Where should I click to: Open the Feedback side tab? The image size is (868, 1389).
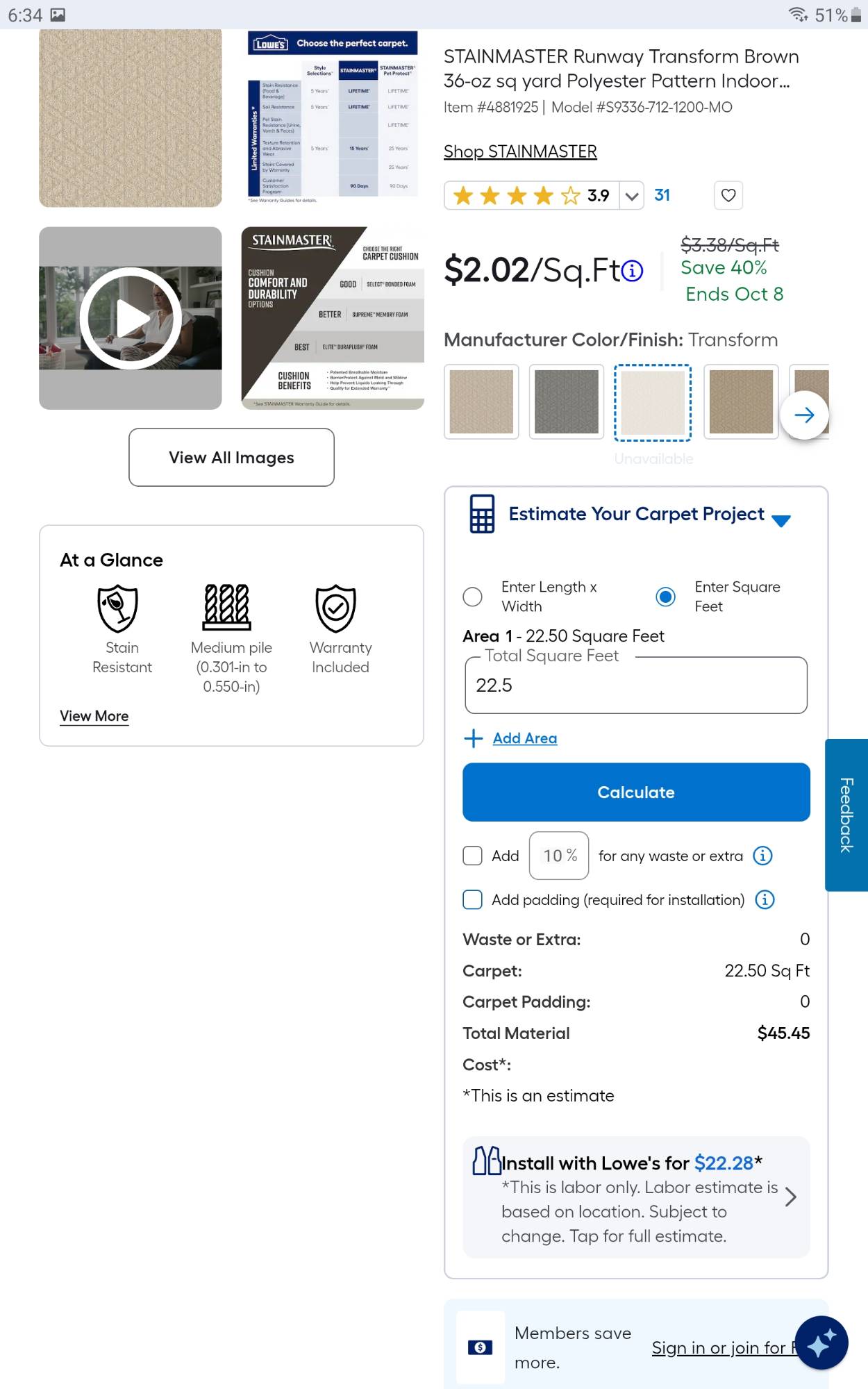[x=846, y=815]
